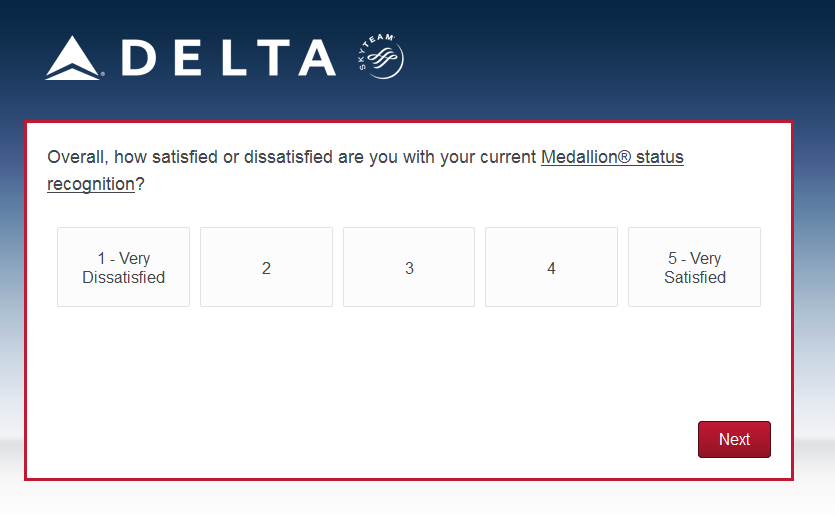
Task: Select satisfaction rating 4
Action: pos(551,267)
